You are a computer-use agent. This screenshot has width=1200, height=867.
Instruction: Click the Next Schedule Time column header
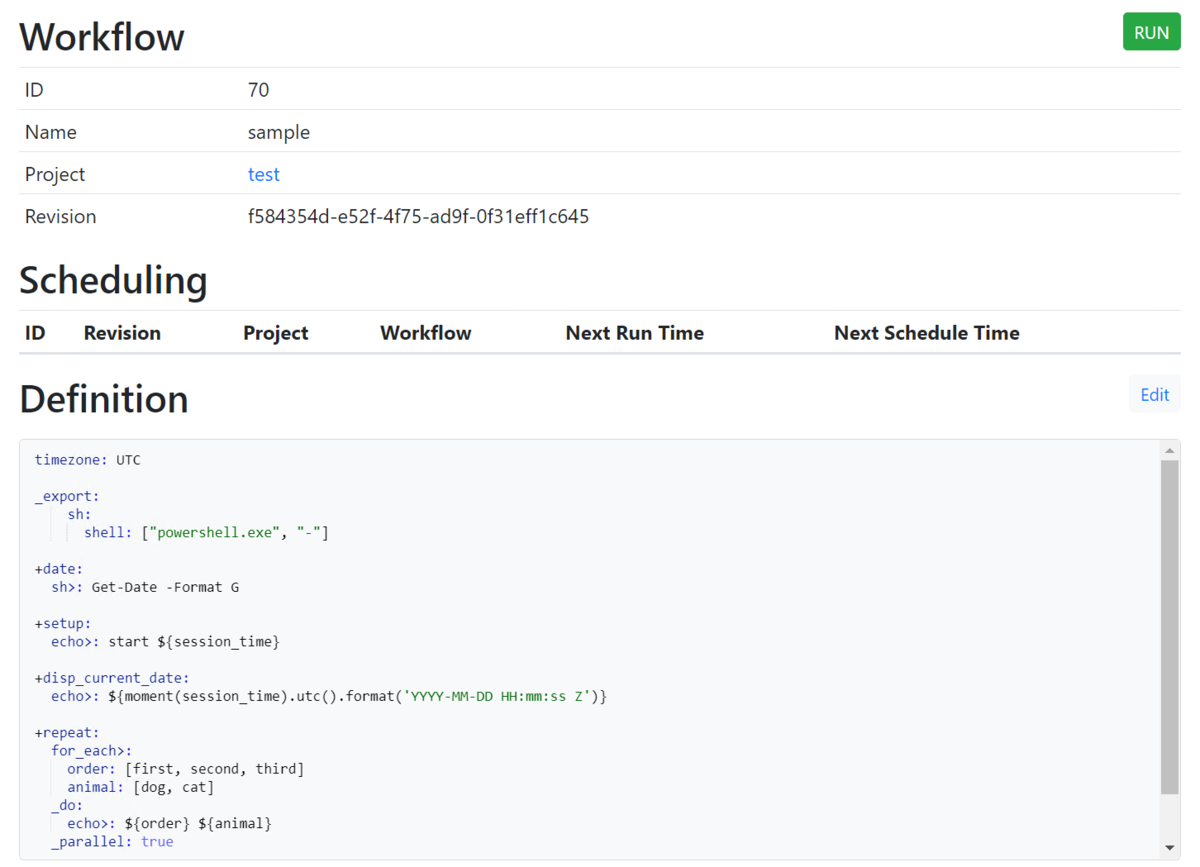click(927, 333)
